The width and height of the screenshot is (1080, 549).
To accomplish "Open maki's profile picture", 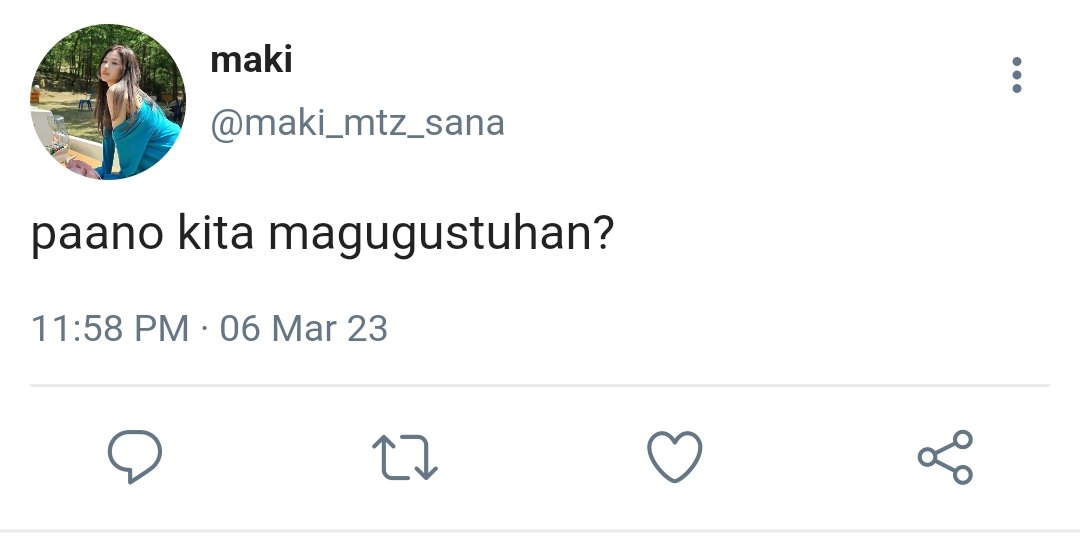I will pyautogui.click(x=107, y=102).
